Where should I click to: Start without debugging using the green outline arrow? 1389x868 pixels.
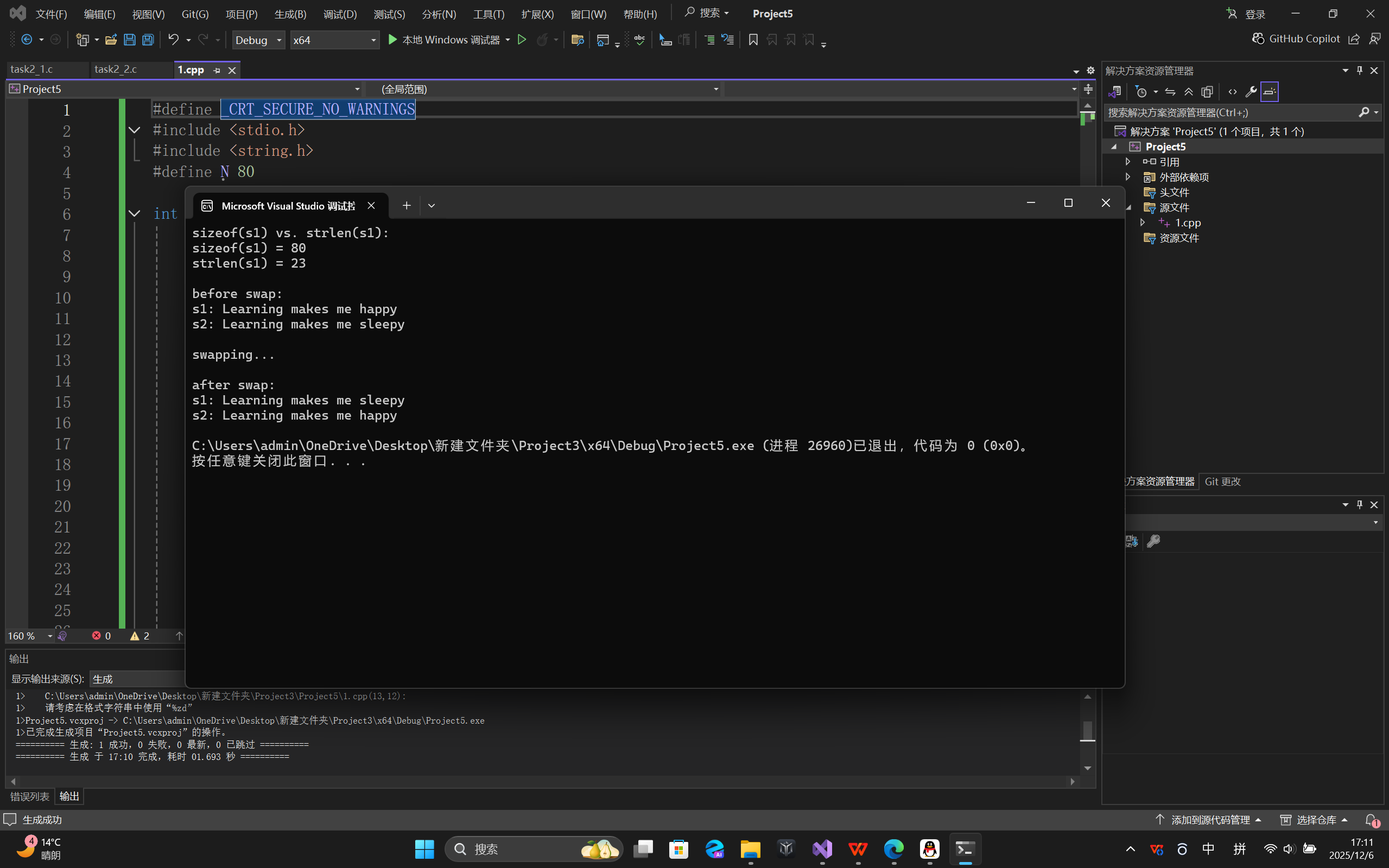[522, 40]
